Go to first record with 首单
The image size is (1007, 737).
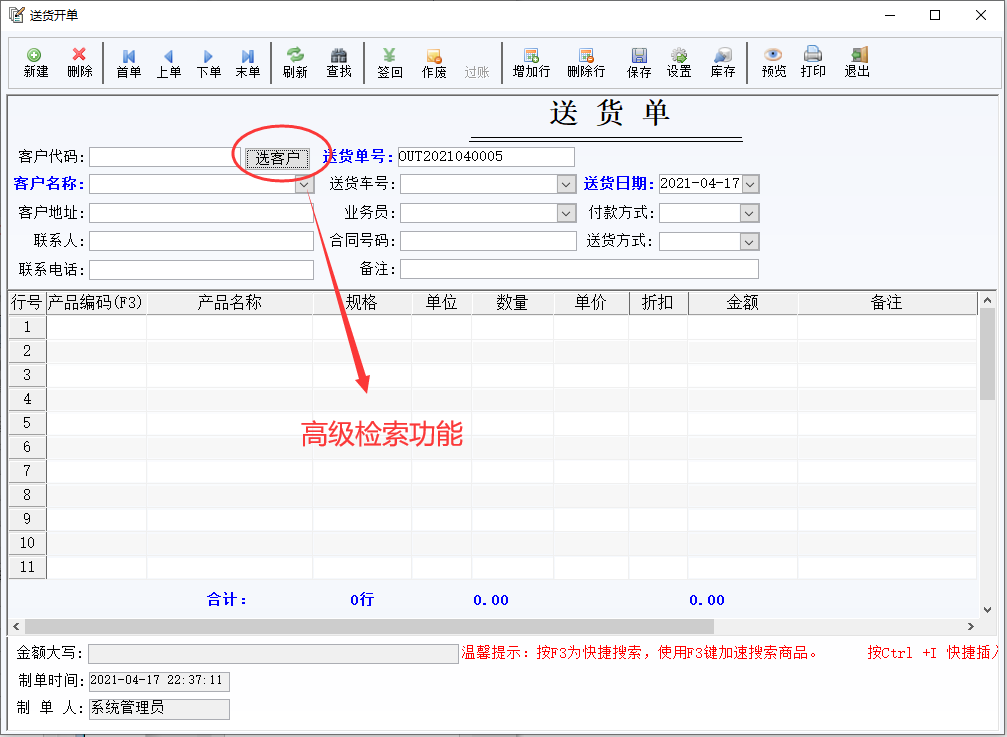pyautogui.click(x=128, y=64)
